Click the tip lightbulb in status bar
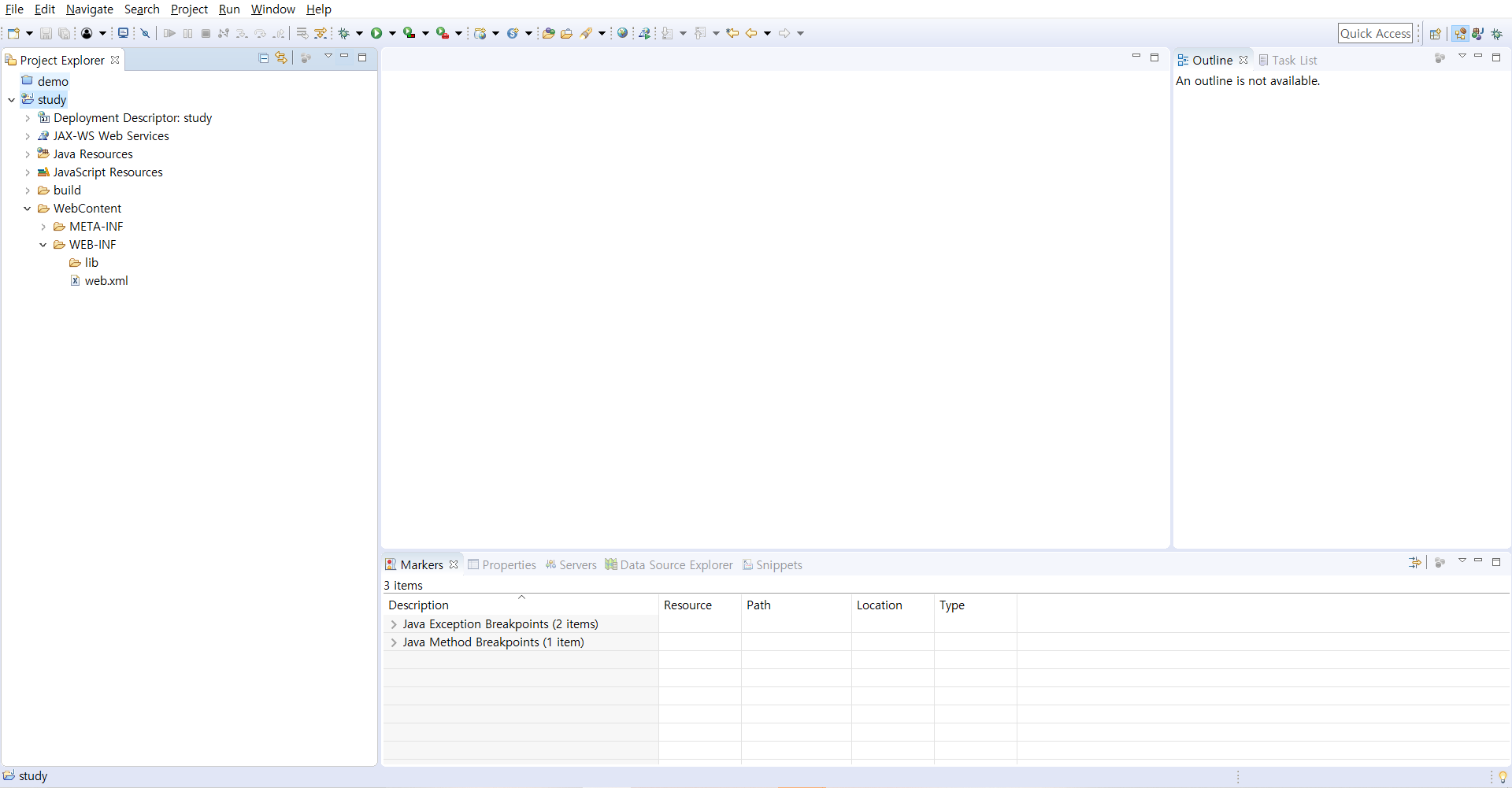Screen dimensions: 1512x788 1503,777
